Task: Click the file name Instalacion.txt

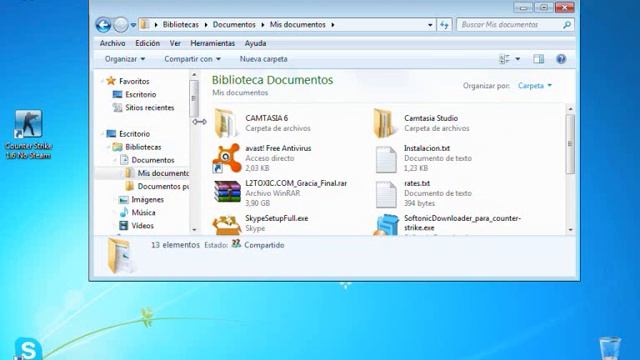Action: (427, 148)
